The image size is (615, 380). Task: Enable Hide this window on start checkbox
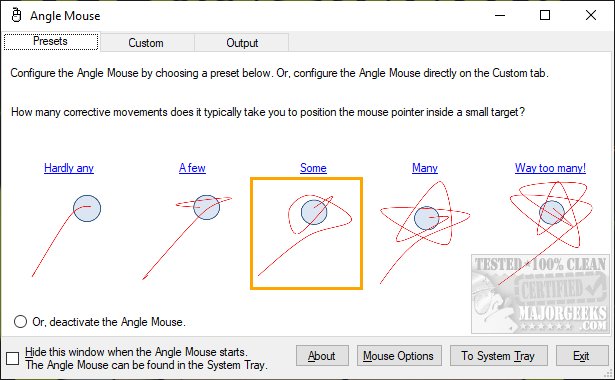point(13,358)
